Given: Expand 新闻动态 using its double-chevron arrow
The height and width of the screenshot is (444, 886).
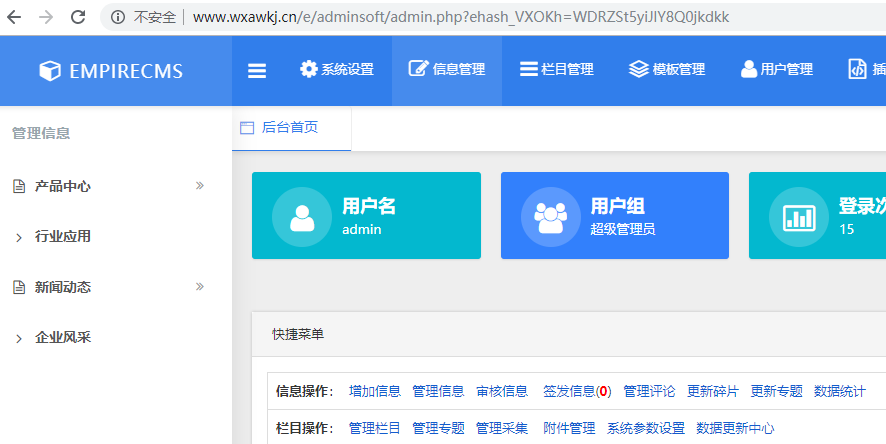Looking at the screenshot, I should [x=199, y=287].
